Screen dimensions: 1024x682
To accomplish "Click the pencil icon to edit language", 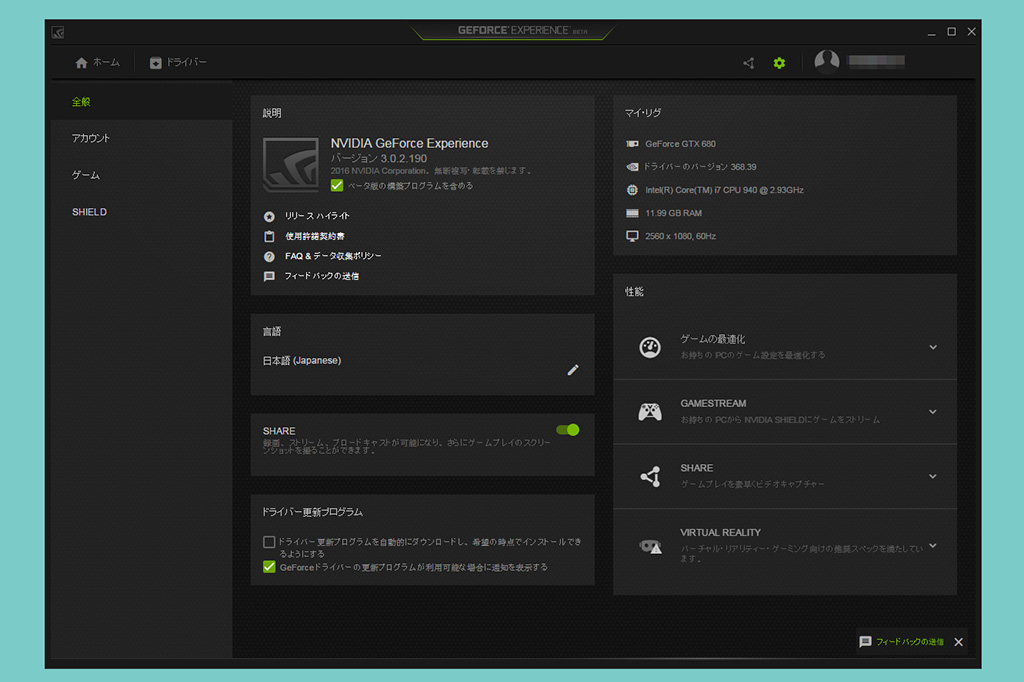I will point(572,370).
